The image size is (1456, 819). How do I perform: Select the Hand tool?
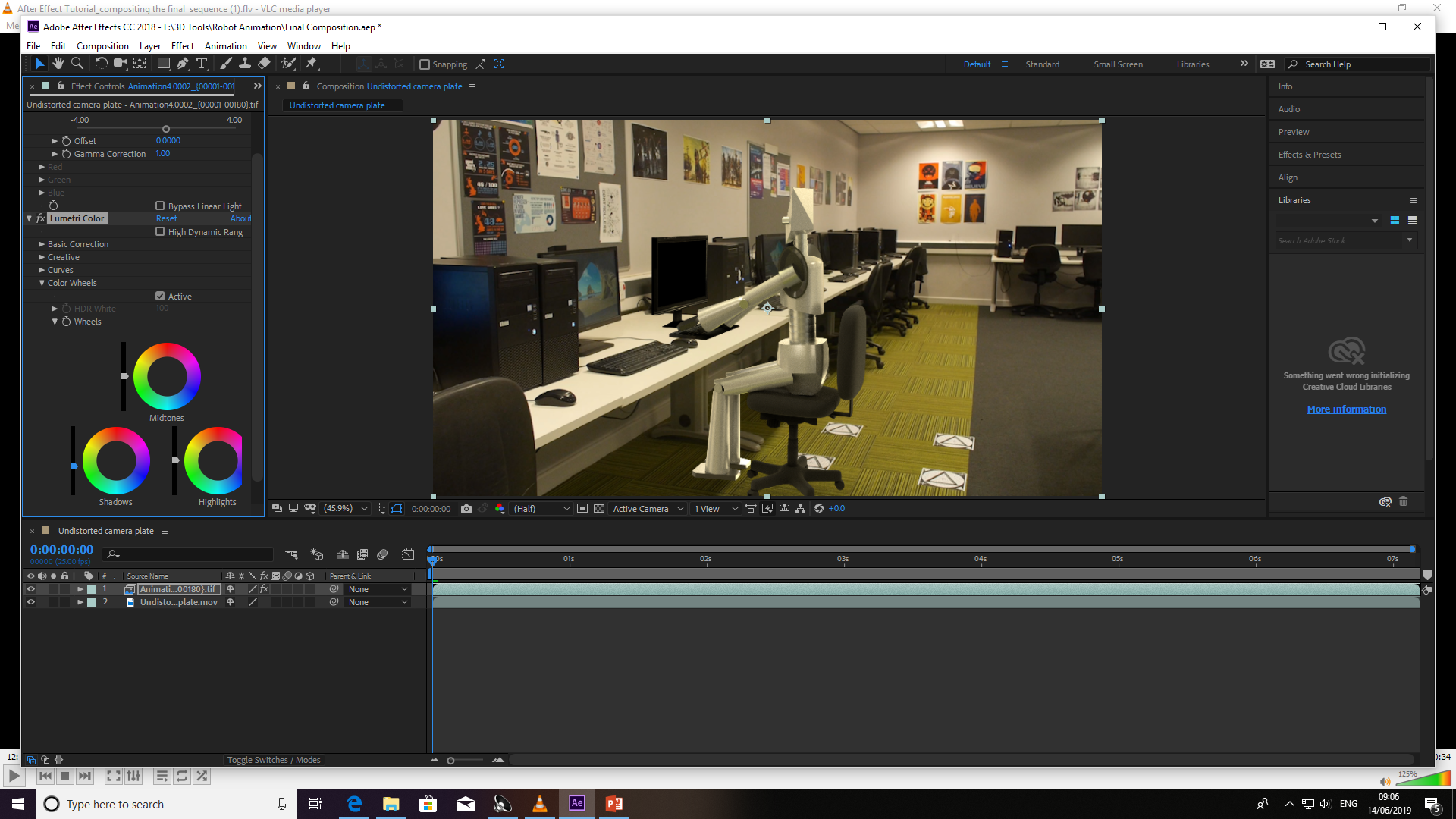coord(58,64)
